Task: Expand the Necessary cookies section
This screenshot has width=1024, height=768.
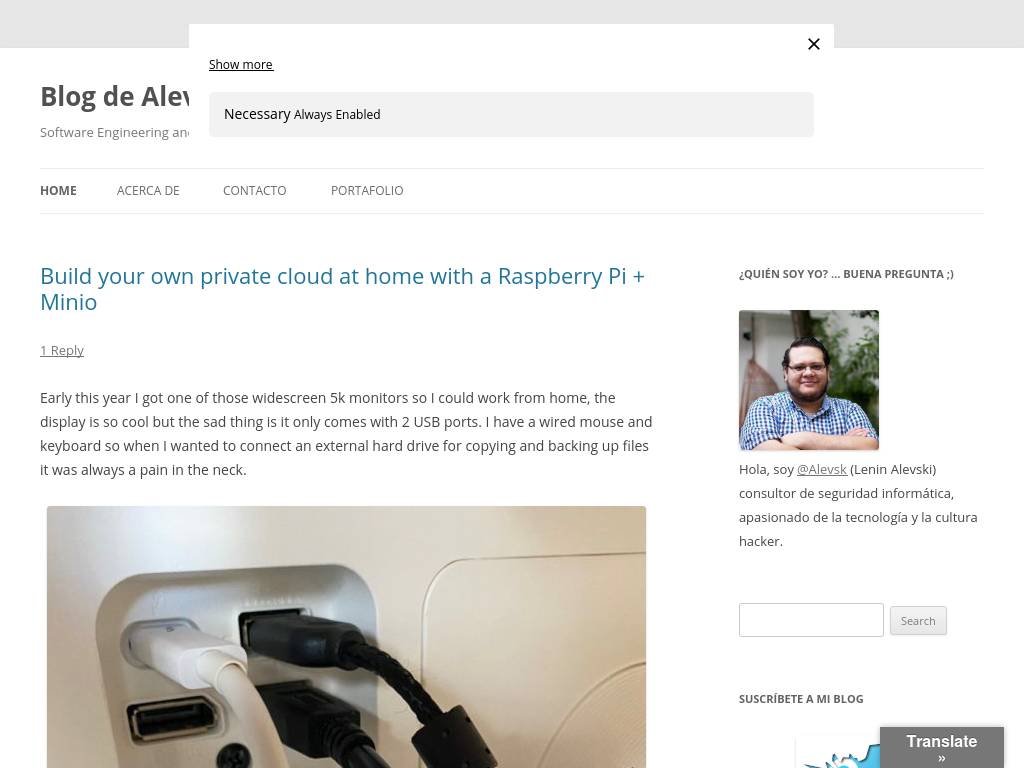Action: click(511, 114)
